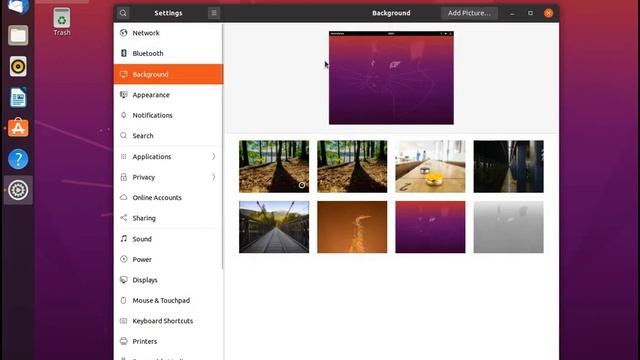640x360 pixels.
Task: Open Mouse & Touchpad settings
Action: point(168,300)
